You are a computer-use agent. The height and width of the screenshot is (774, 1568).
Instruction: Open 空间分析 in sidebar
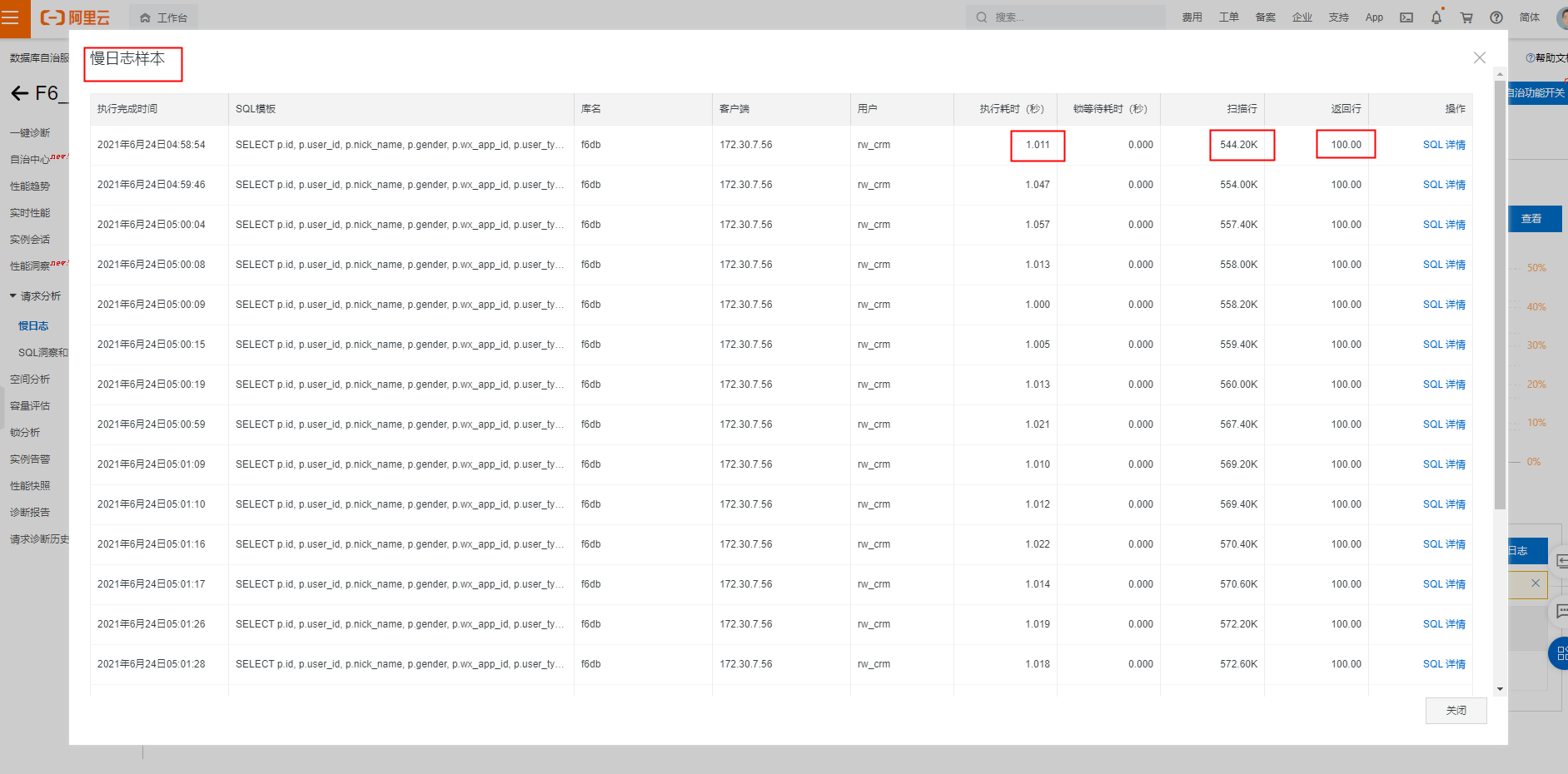[30, 380]
